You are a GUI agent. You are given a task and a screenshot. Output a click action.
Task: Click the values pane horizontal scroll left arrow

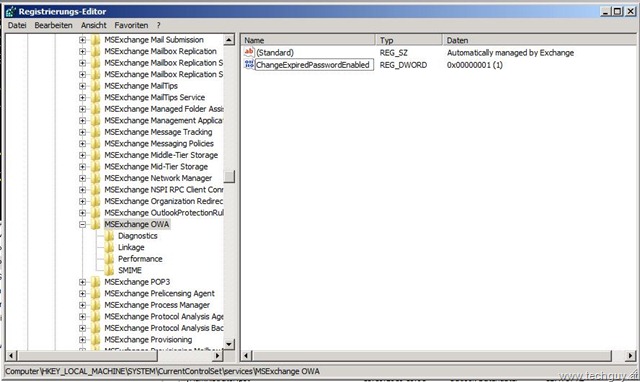[x=246, y=356]
